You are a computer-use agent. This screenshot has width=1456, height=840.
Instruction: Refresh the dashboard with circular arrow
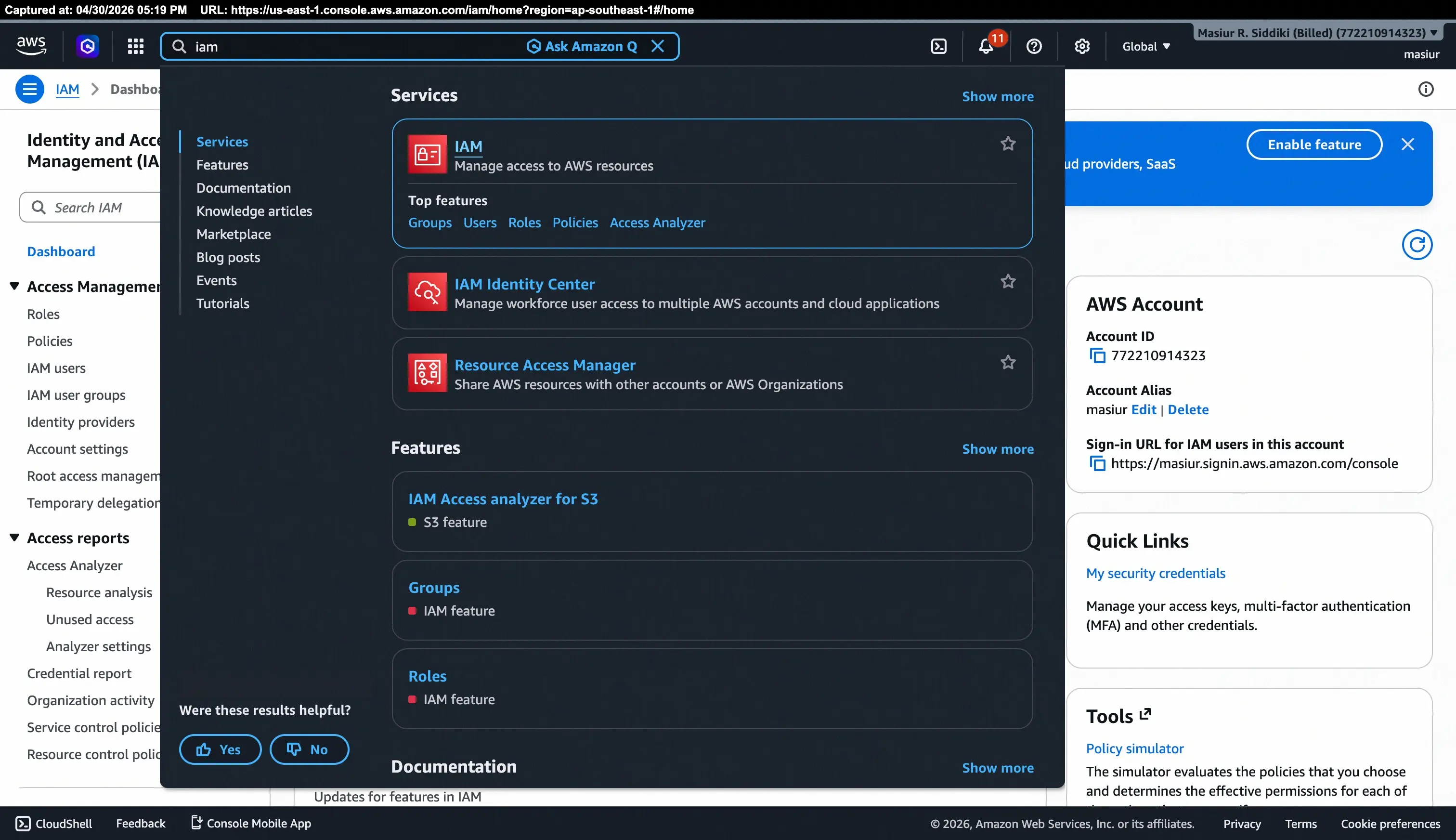1417,245
